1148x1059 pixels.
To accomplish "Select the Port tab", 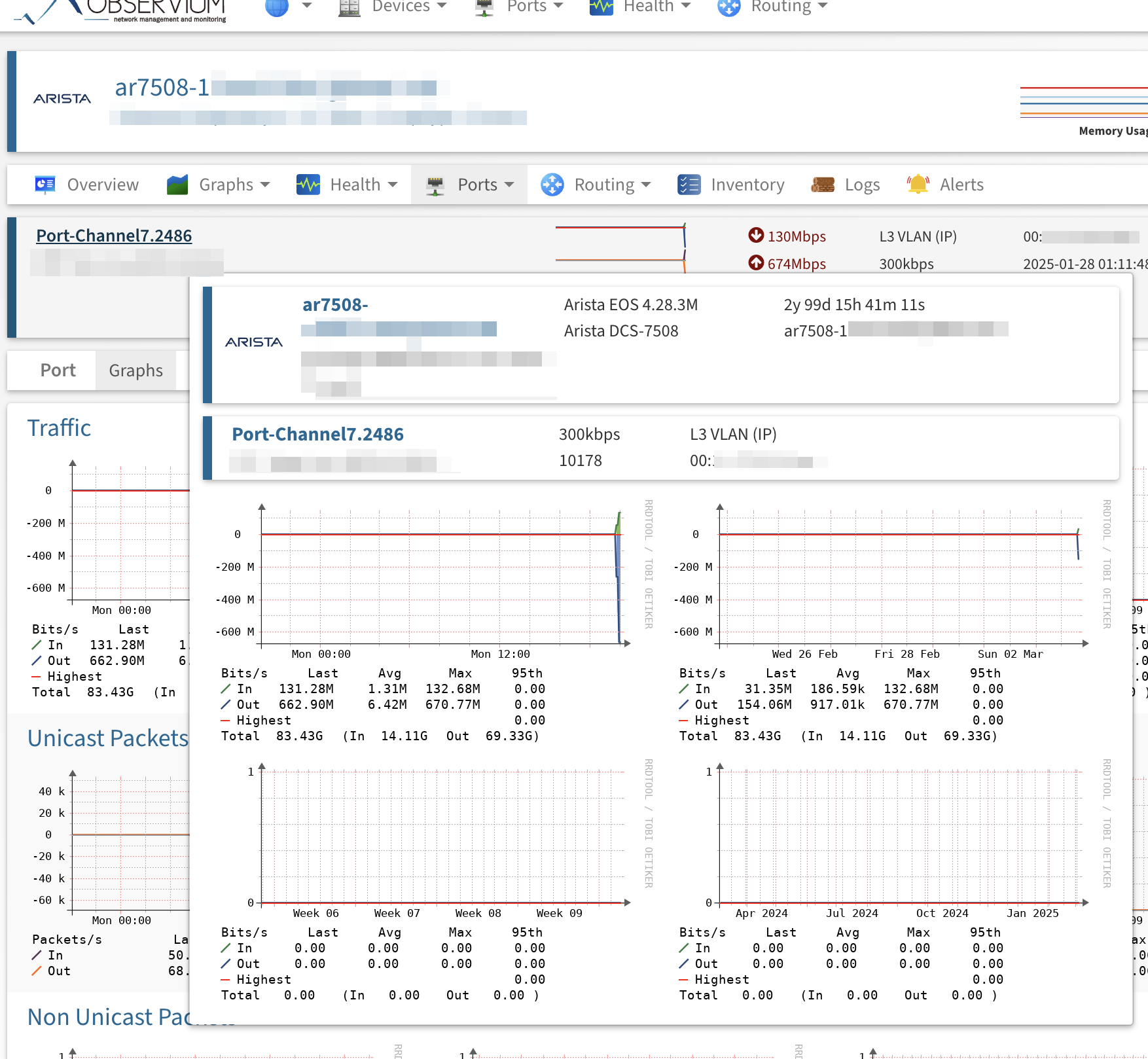I will click(x=58, y=370).
